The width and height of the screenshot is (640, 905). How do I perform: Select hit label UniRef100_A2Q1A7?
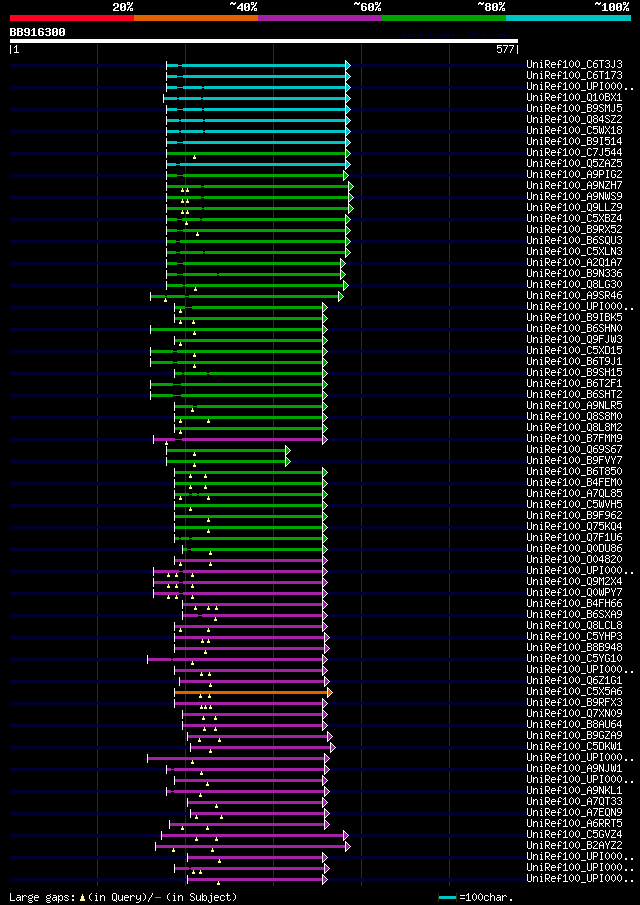click(574, 262)
